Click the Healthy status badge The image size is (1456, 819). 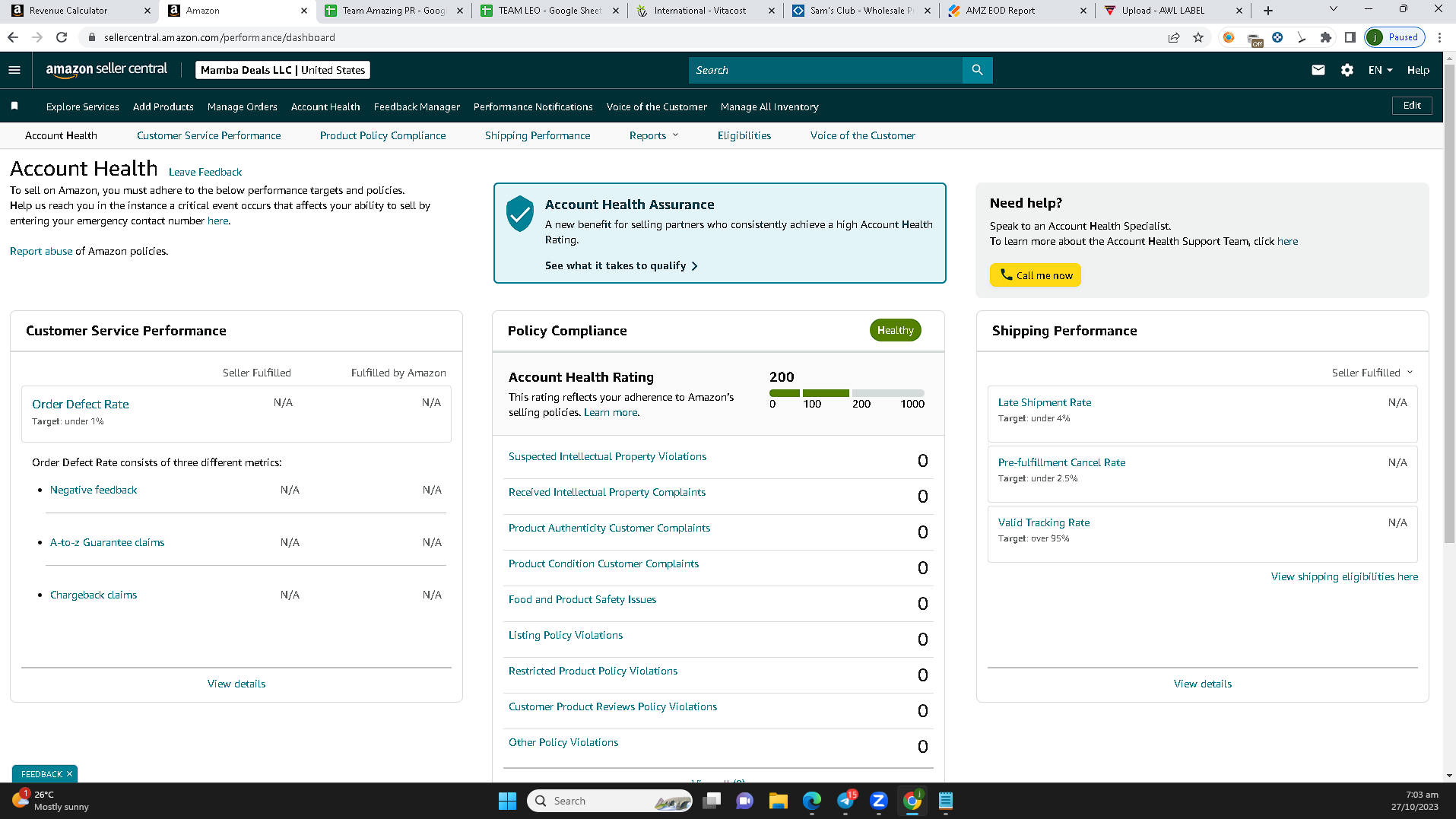[x=895, y=330]
